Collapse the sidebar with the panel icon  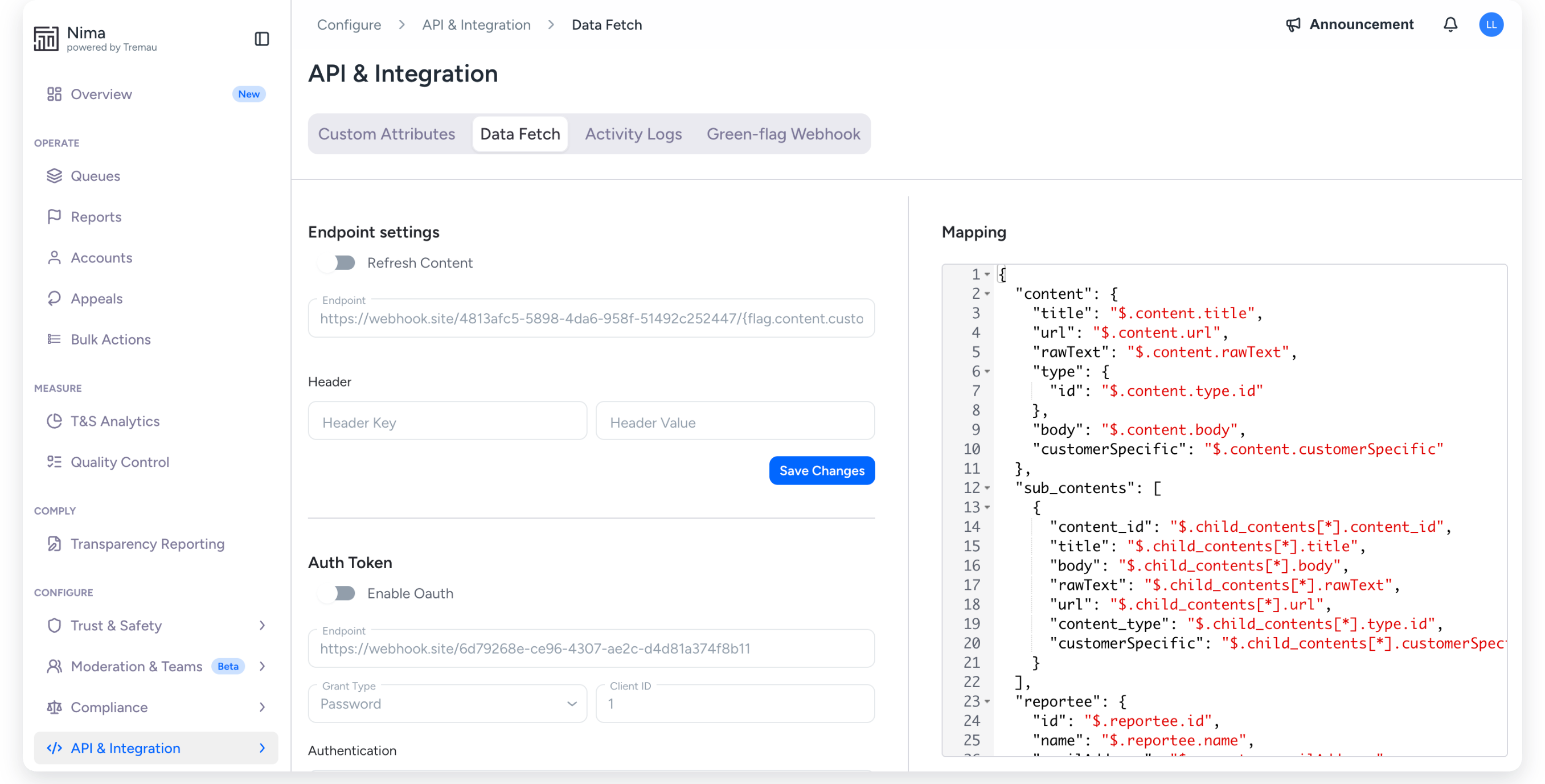coord(261,39)
